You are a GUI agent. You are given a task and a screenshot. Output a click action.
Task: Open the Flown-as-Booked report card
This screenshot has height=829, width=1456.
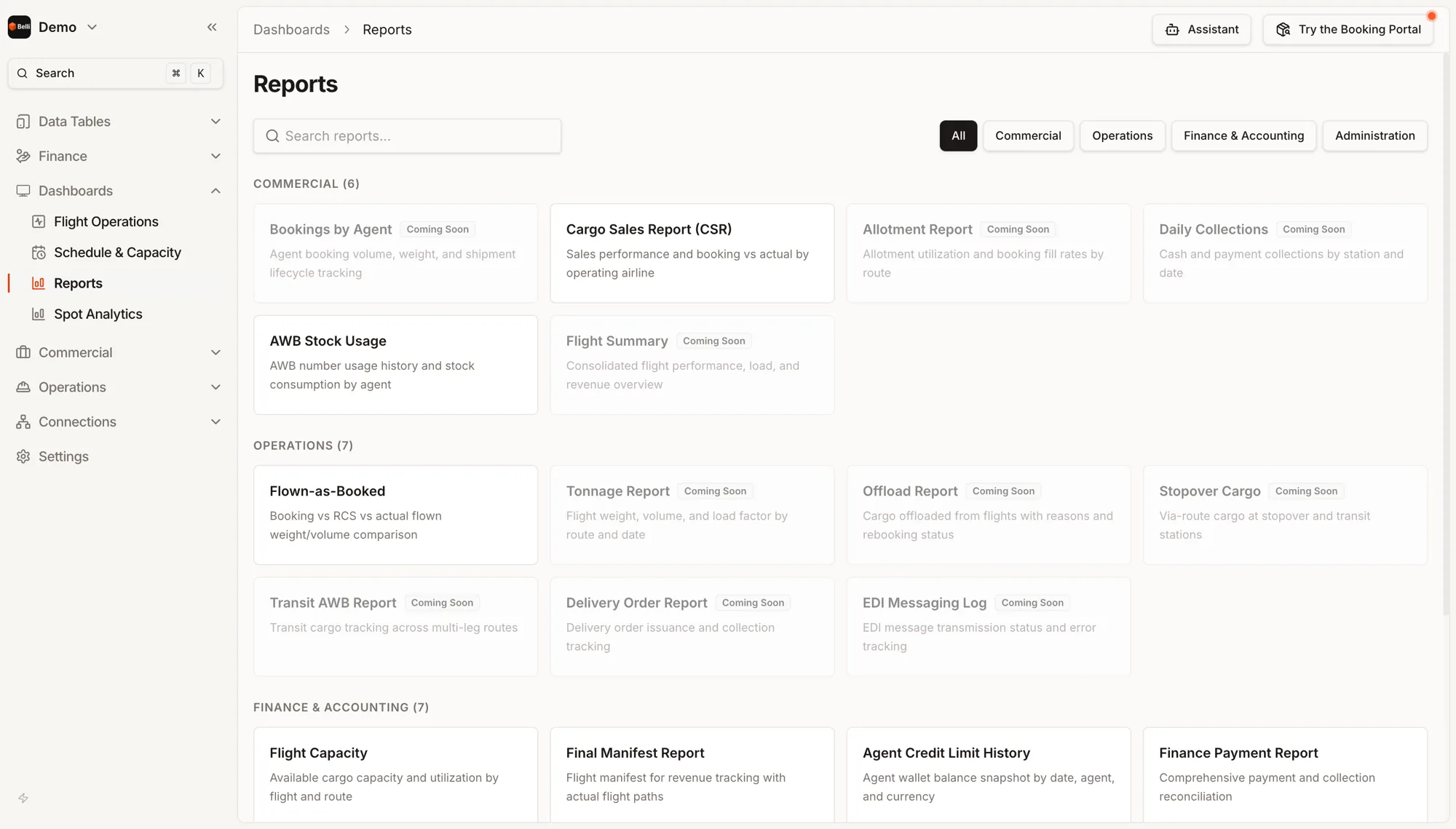[x=395, y=515]
